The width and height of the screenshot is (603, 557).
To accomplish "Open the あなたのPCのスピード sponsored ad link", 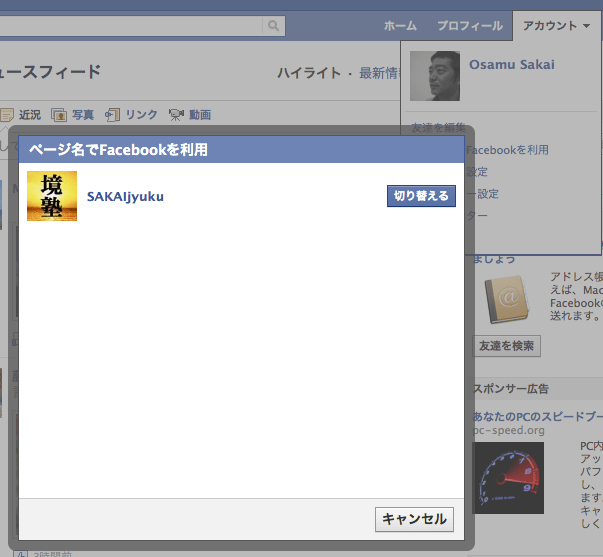I will click(538, 416).
